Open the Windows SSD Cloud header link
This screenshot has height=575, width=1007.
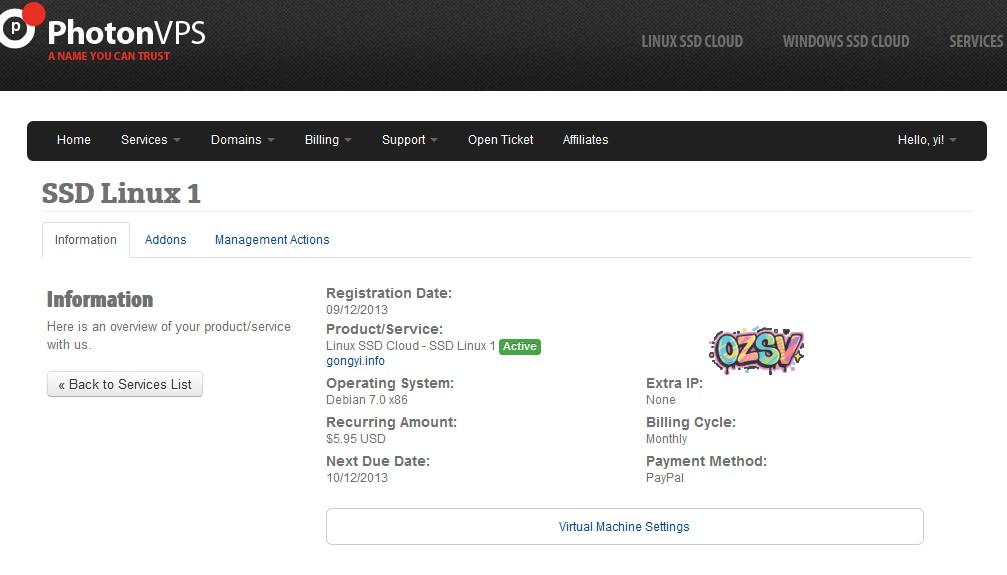pos(845,41)
